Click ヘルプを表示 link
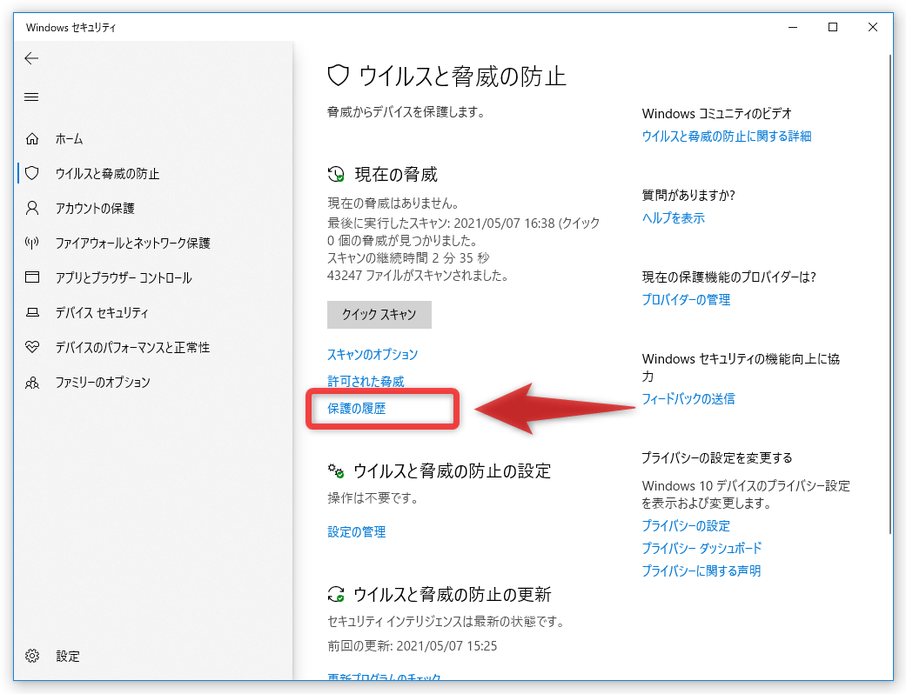 [x=673, y=218]
